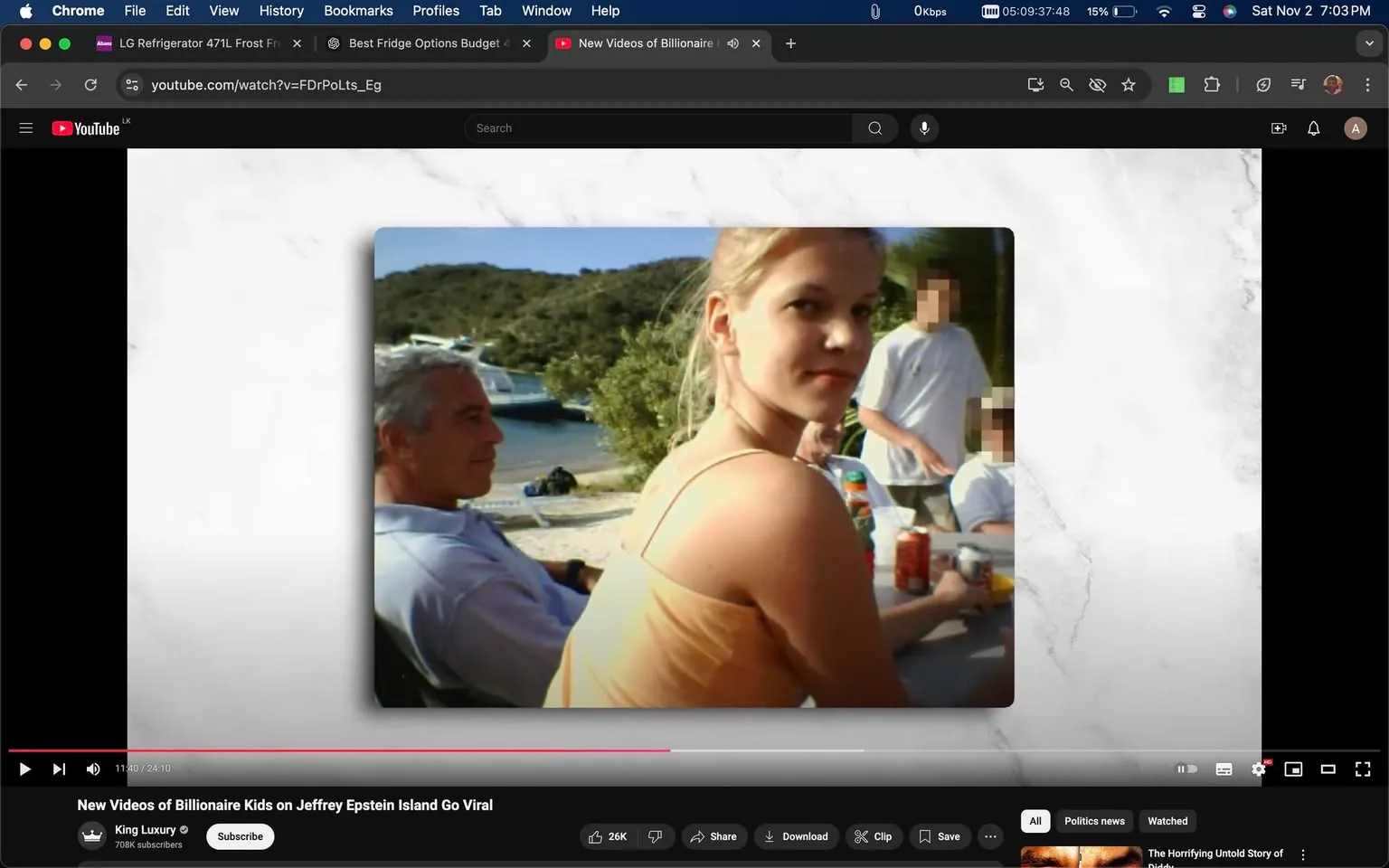The image size is (1389, 868).
Task: Mute the video with the volume icon
Action: (x=92, y=769)
